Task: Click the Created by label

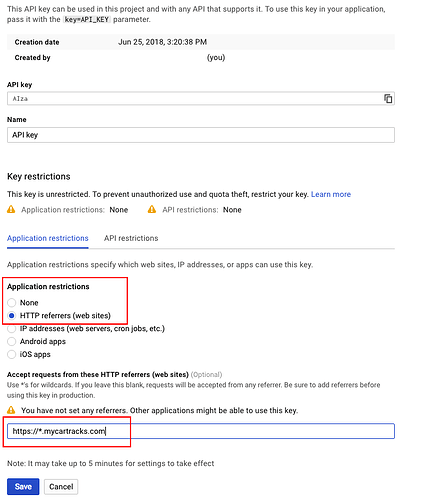Action: (32, 58)
